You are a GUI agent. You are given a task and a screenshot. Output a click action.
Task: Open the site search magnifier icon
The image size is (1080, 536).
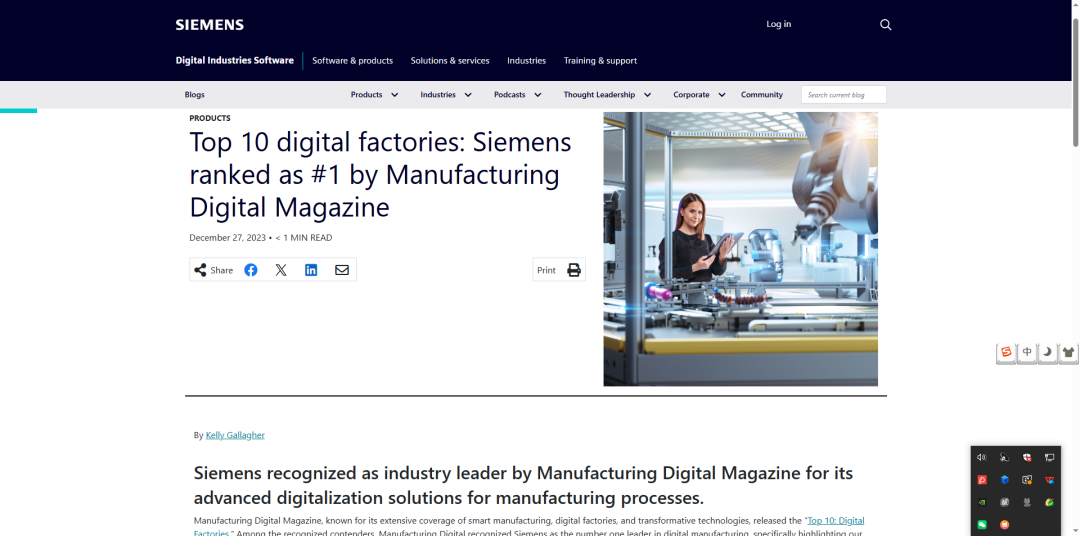tap(886, 25)
